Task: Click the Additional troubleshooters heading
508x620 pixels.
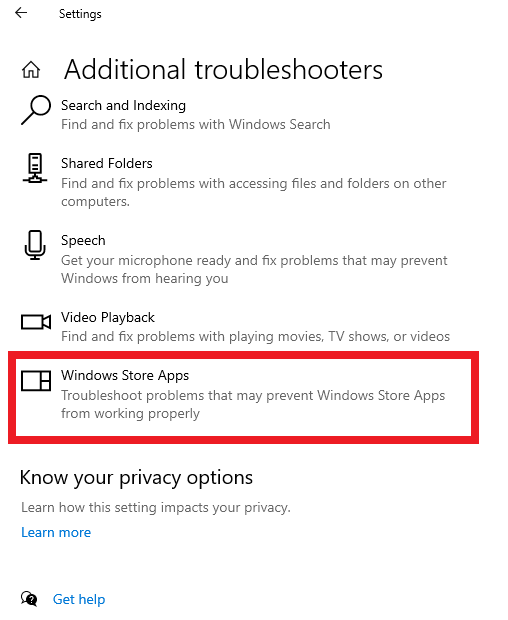Action: point(223,70)
